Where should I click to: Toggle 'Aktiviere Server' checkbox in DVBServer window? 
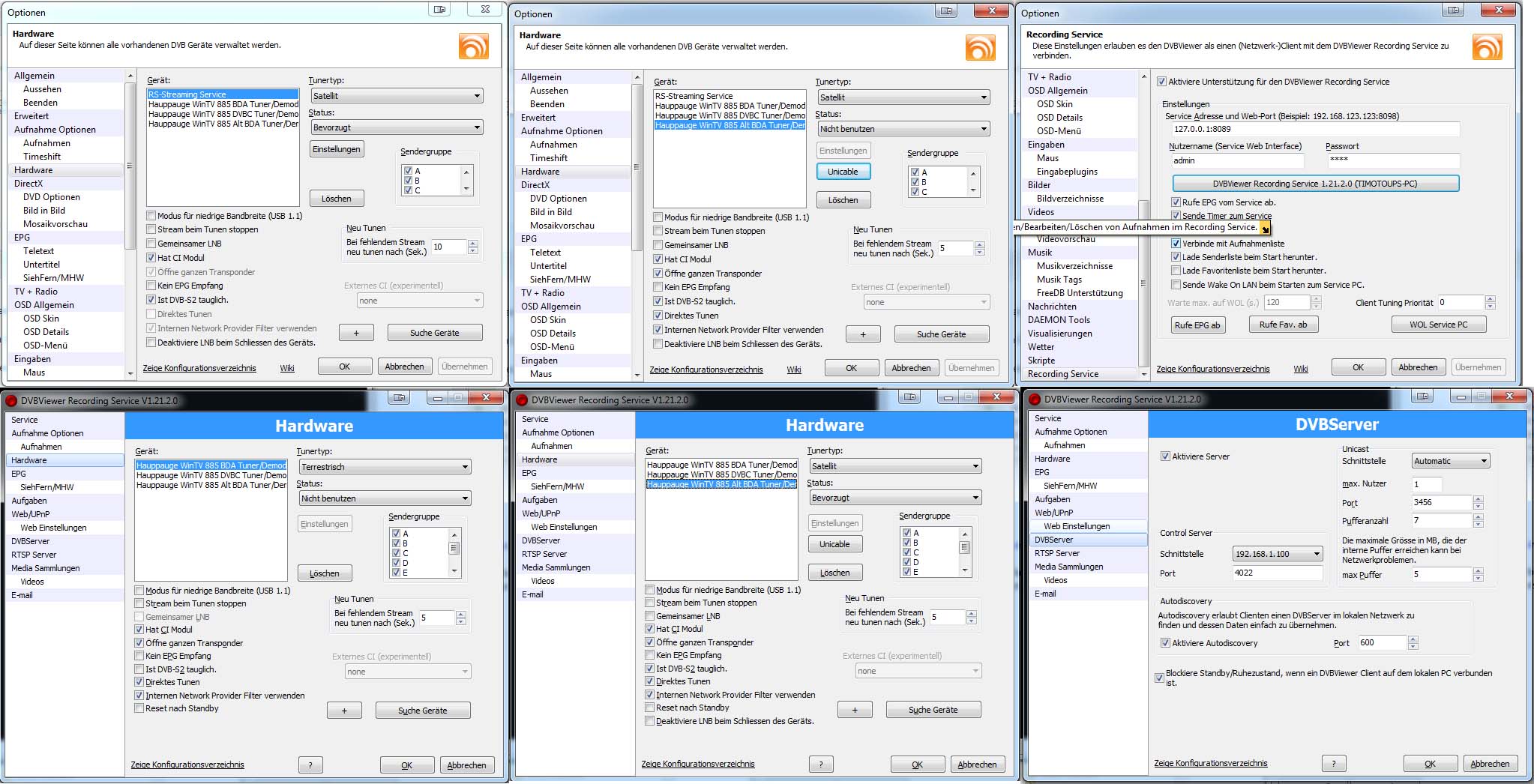[1165, 456]
